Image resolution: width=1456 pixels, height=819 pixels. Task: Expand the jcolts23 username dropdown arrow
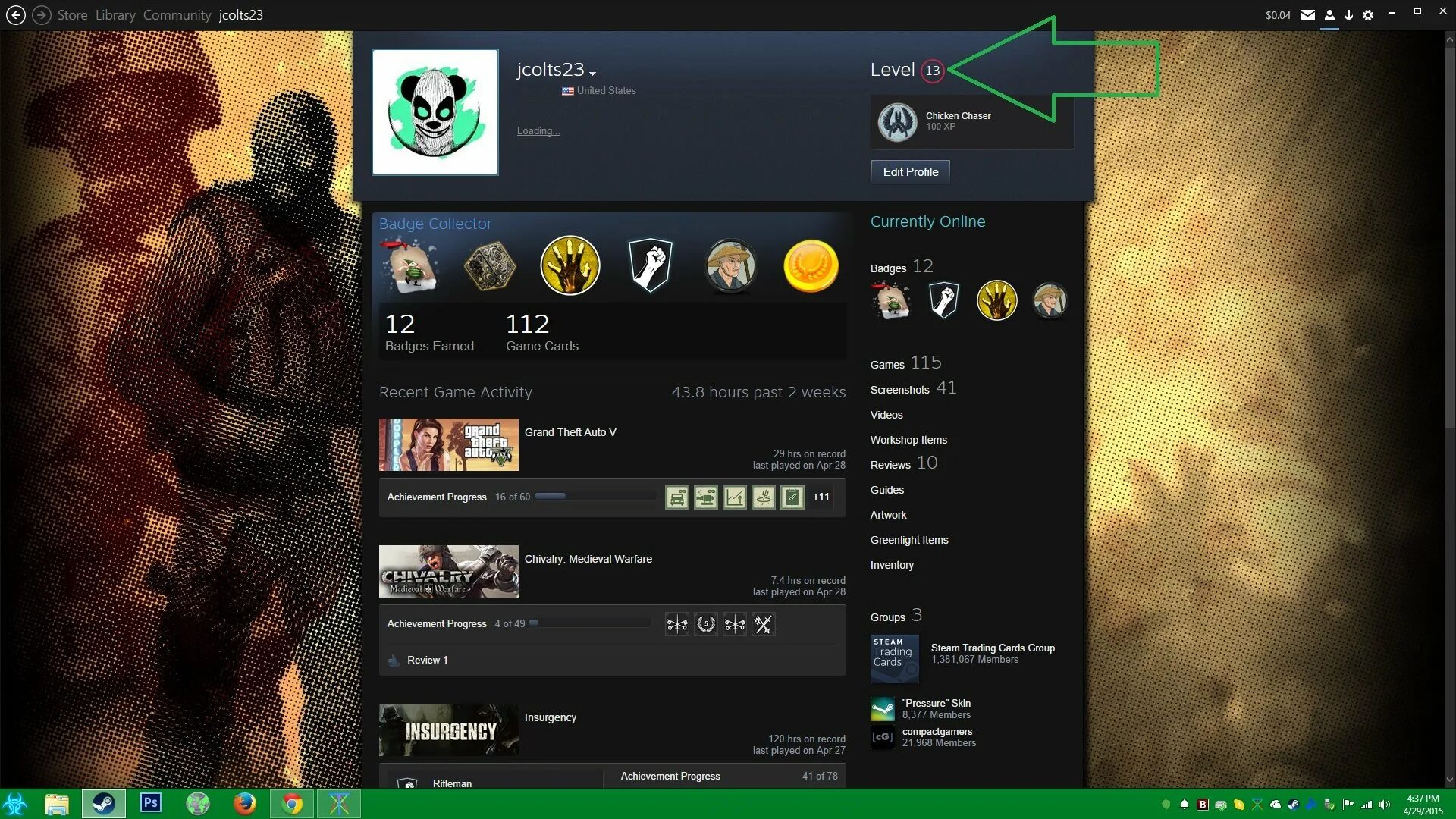[x=593, y=74]
